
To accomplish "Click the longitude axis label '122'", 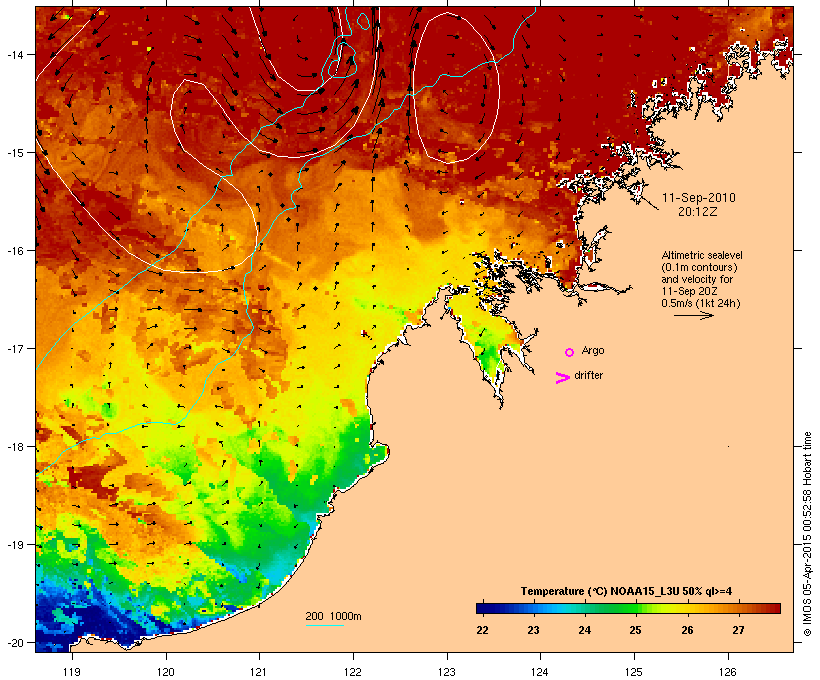I will [x=353, y=672].
